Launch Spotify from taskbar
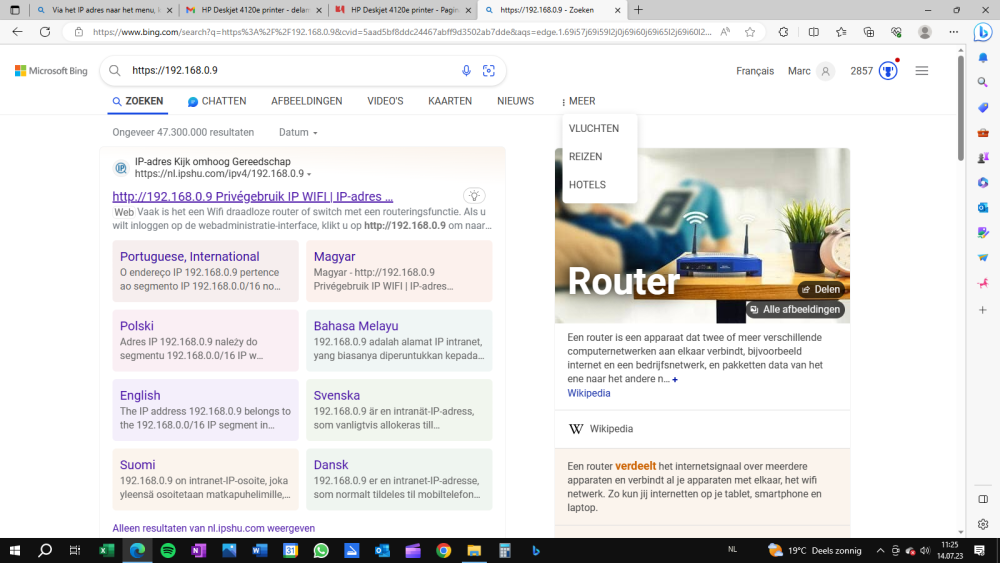 [x=168, y=550]
